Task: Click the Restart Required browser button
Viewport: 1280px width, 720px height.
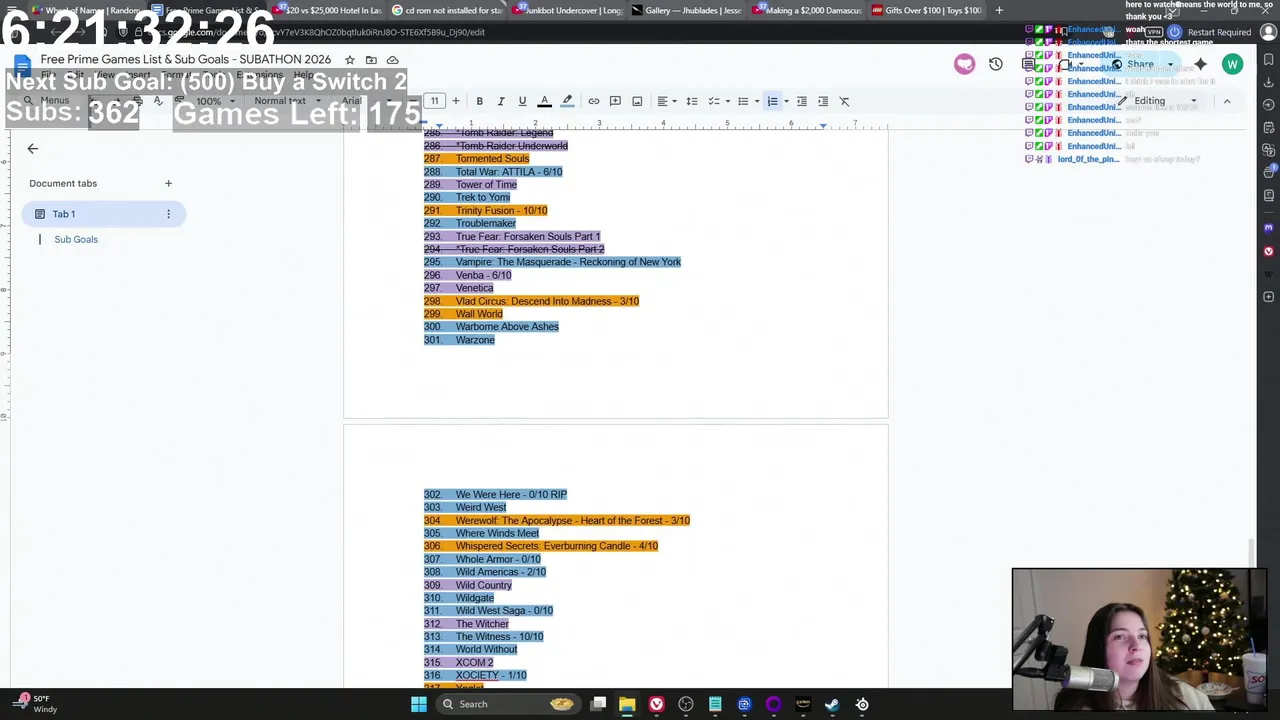Action: point(1211,32)
